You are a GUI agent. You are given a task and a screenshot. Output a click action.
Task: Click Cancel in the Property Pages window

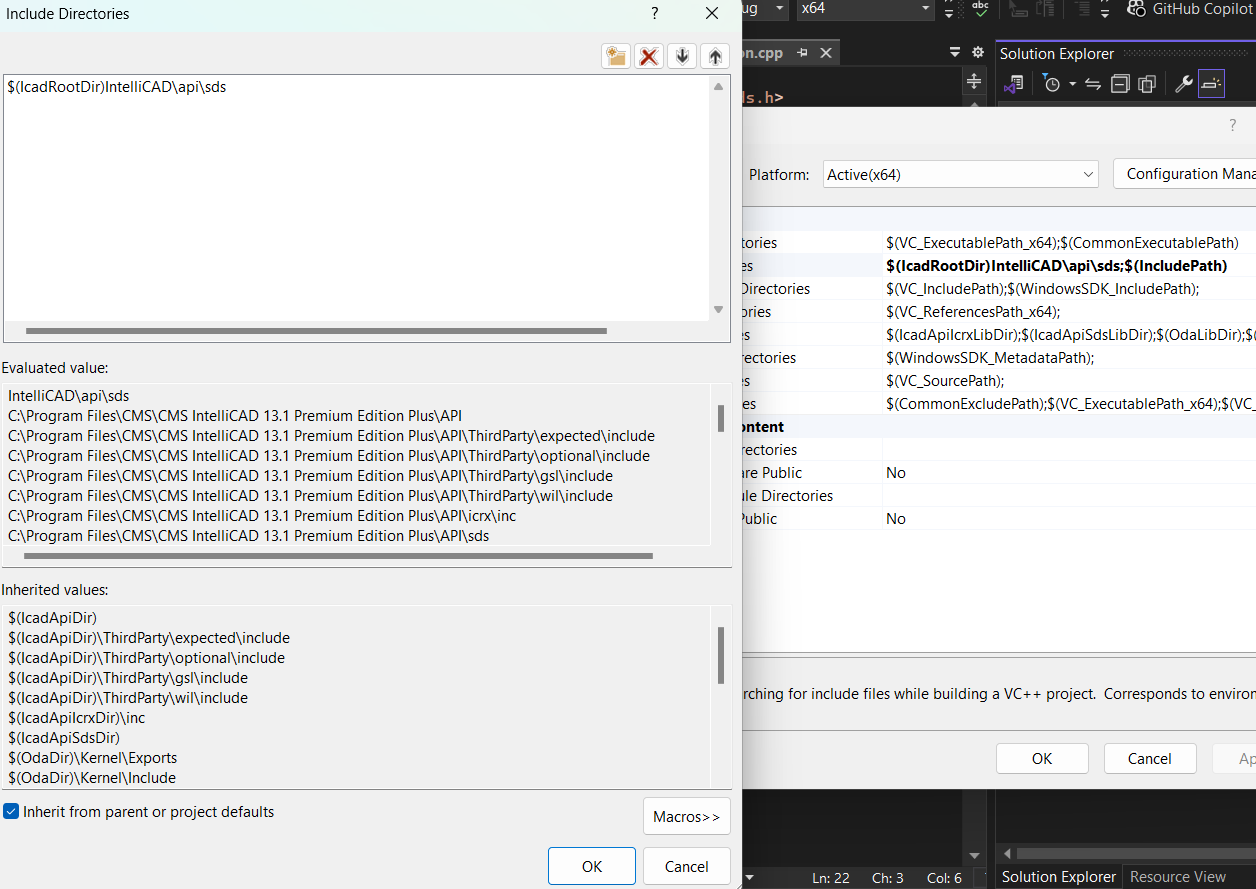[x=1150, y=758]
